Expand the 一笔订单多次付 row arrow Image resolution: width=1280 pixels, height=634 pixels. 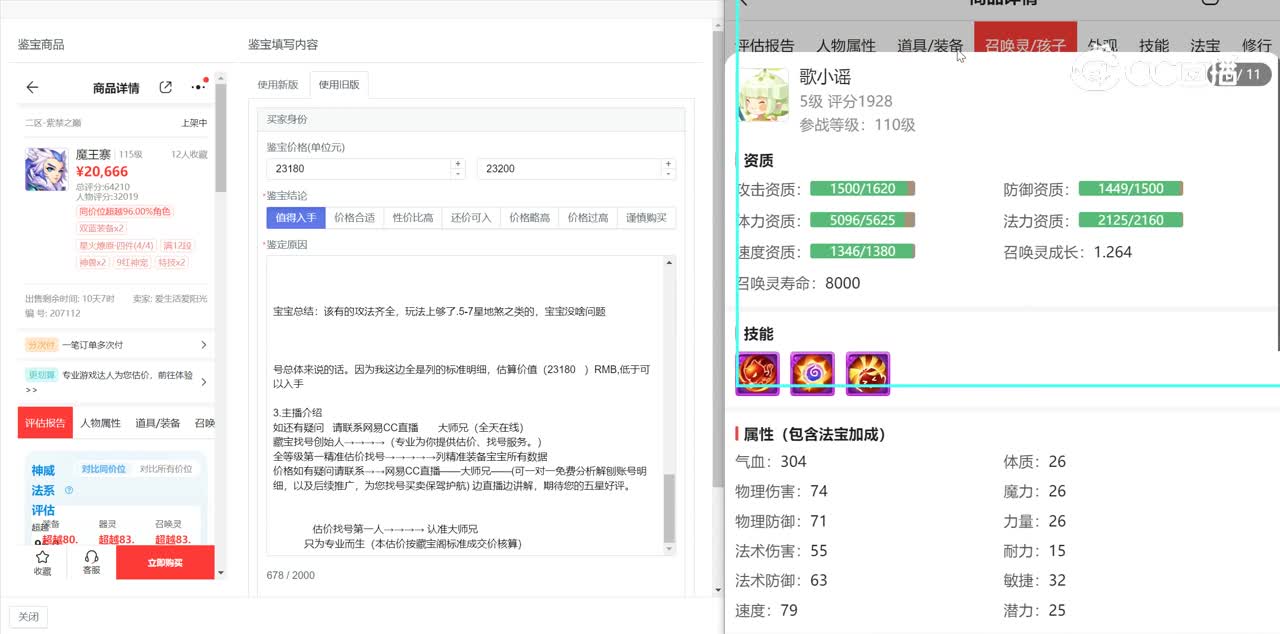coord(204,345)
